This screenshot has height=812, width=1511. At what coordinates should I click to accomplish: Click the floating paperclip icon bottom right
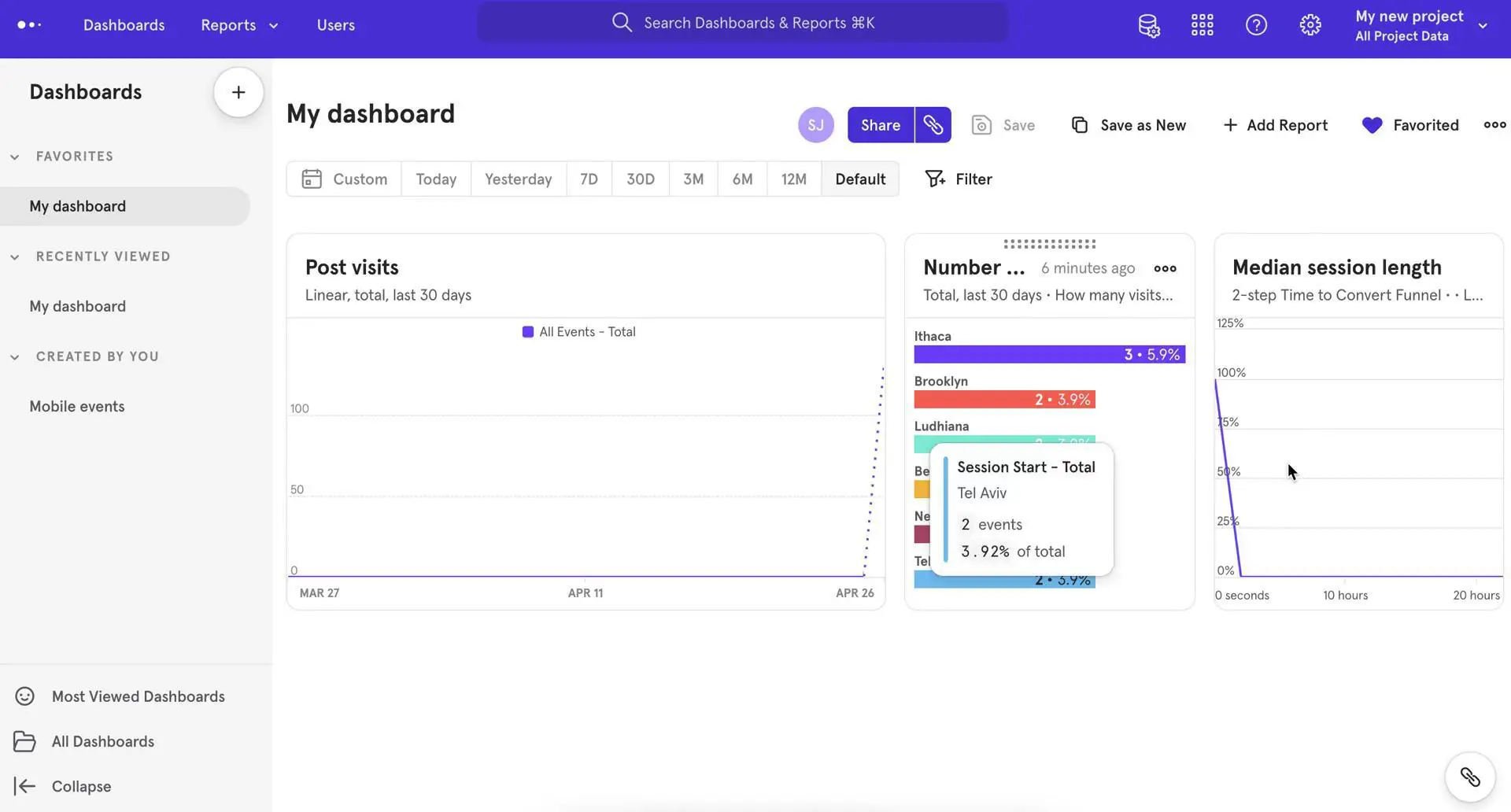pyautogui.click(x=1470, y=777)
